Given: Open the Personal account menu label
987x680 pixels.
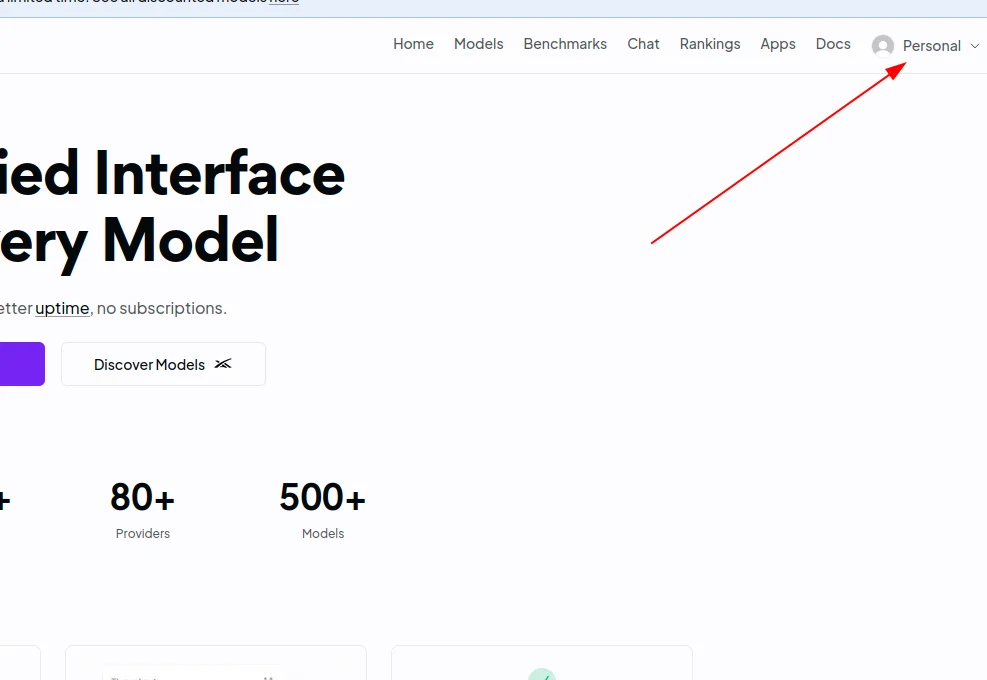Looking at the screenshot, I should 932,46.
